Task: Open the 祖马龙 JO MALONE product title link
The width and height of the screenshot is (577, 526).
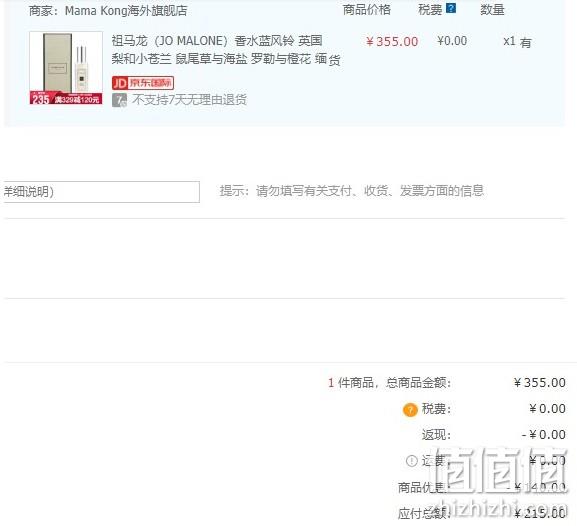Action: (226, 50)
